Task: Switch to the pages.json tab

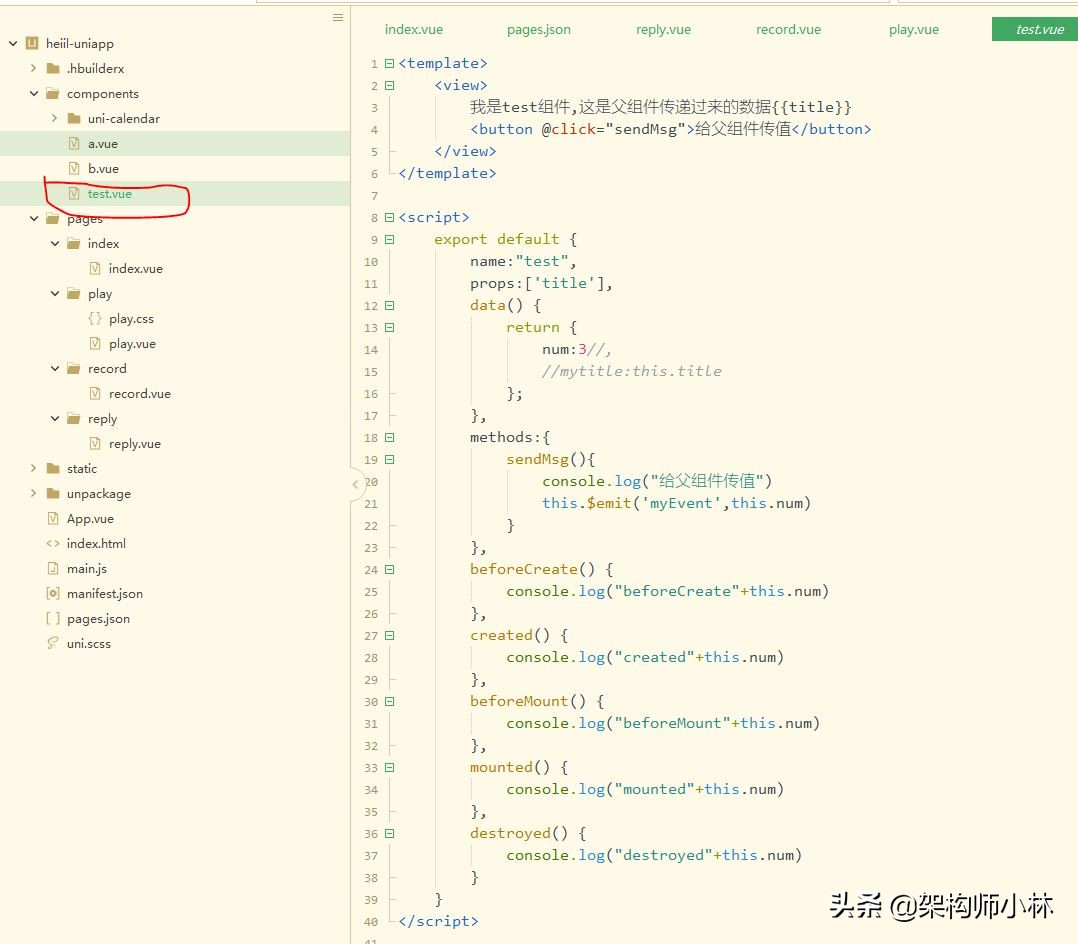Action: pyautogui.click(x=538, y=30)
